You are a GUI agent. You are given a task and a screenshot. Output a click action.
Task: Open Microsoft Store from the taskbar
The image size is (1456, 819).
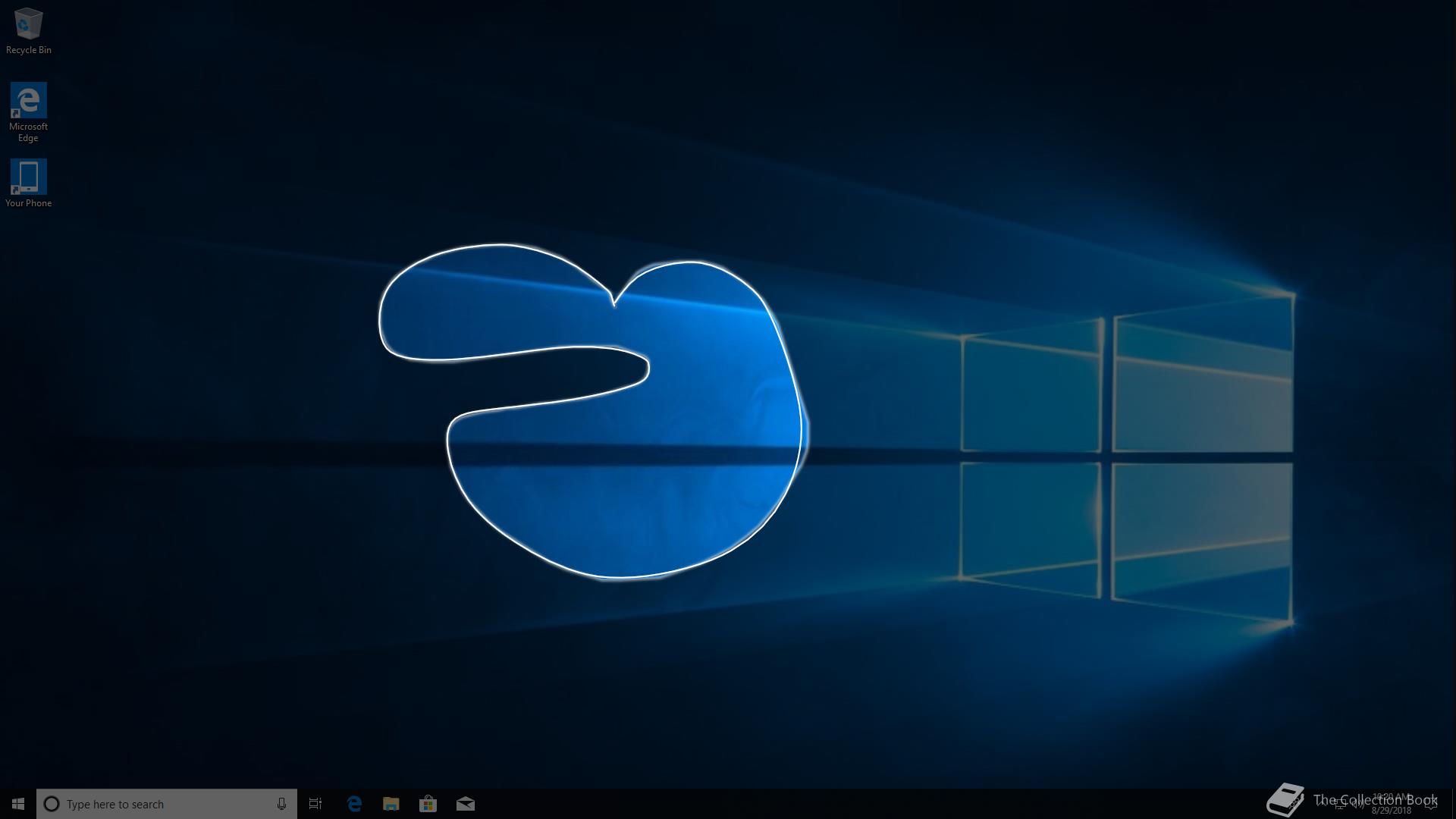428,804
